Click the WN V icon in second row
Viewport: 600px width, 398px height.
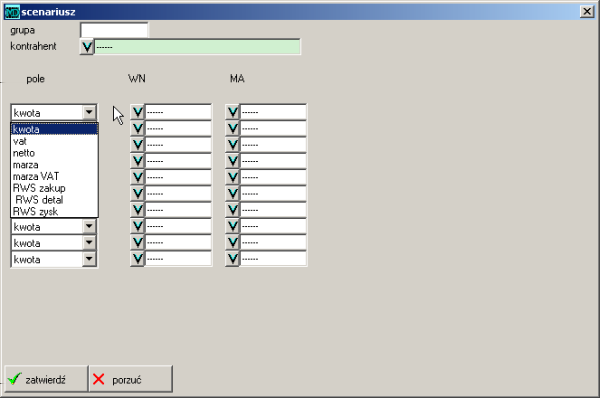click(137, 129)
